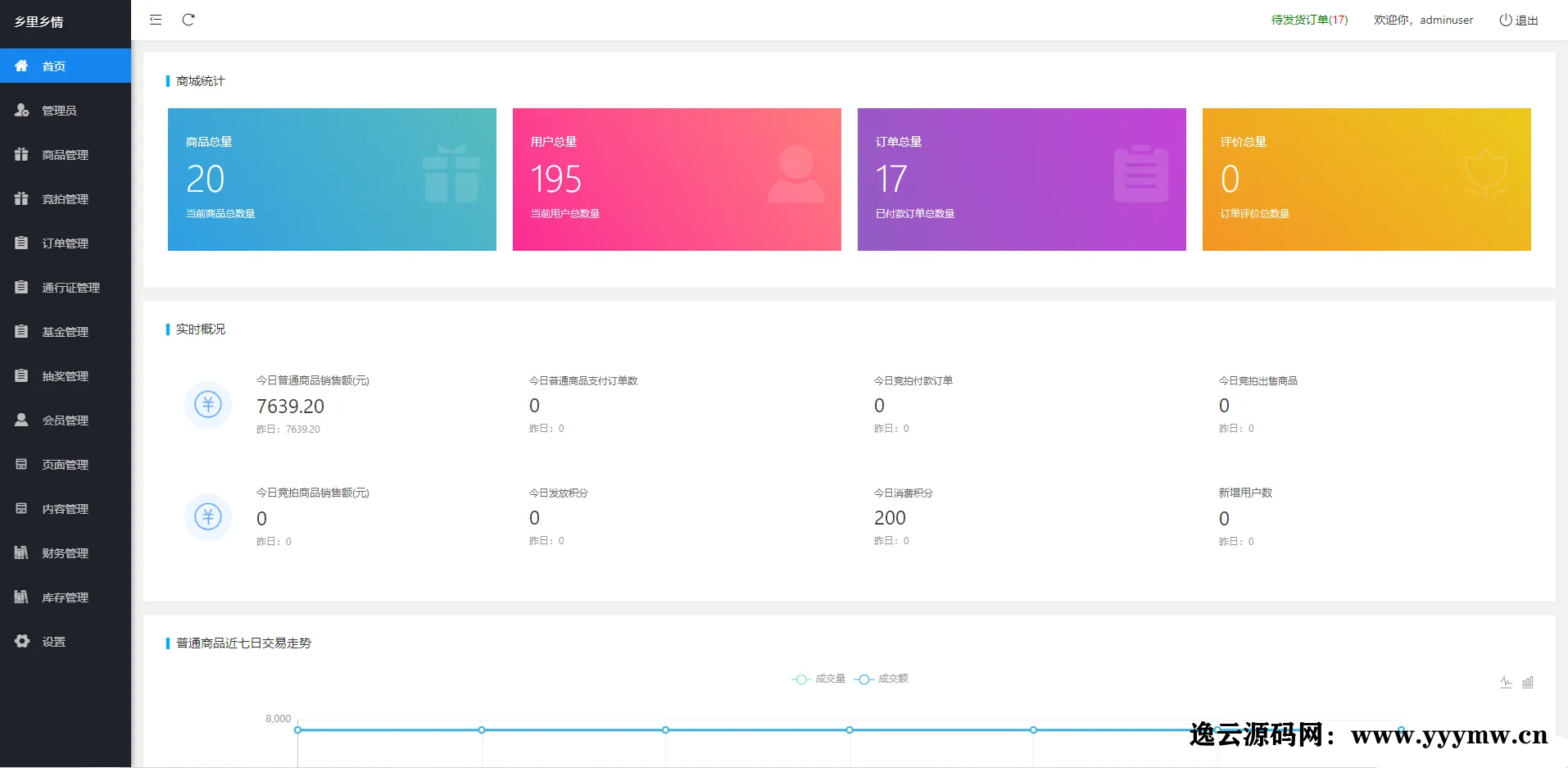Click the 普通商品近七日交易走势 heading
This screenshot has height=768, width=1568.
point(243,643)
